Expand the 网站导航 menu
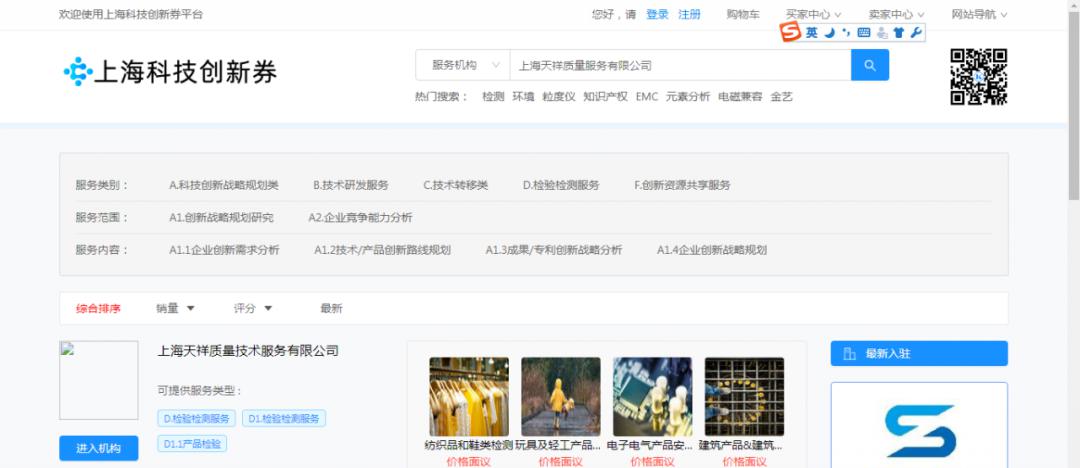The image size is (1080, 468). point(979,14)
